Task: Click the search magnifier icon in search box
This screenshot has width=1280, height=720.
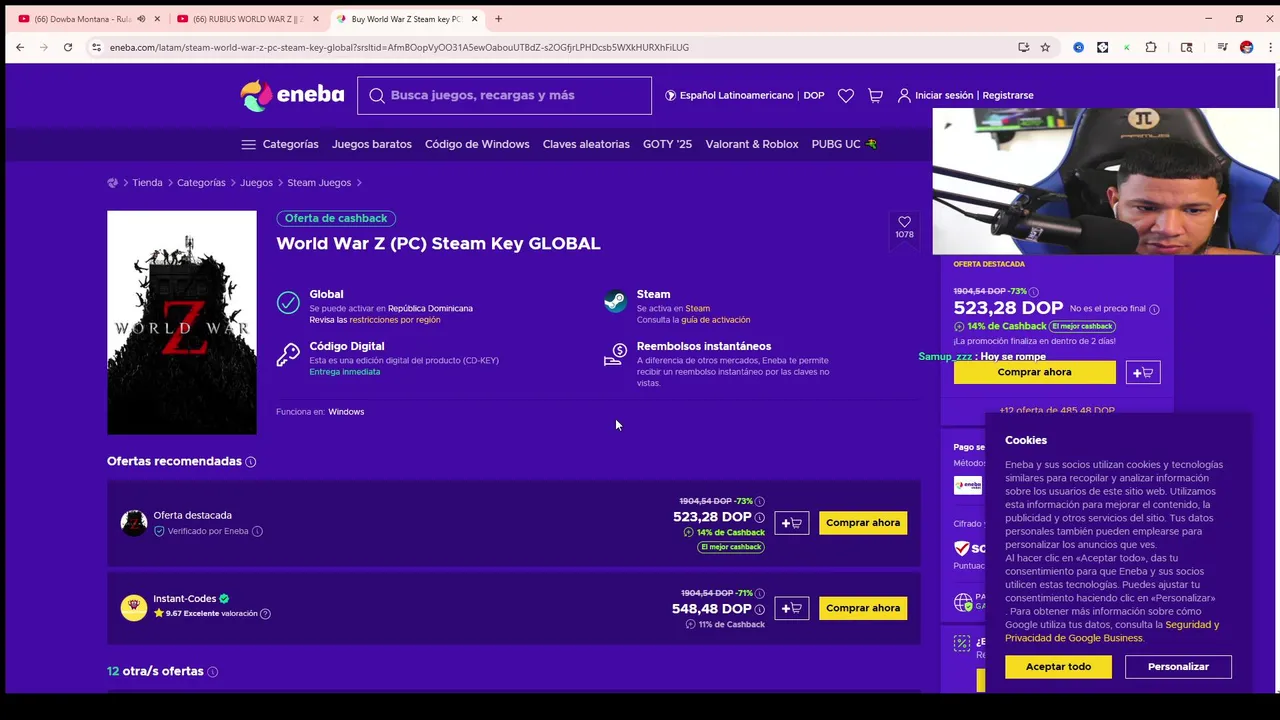Action: pos(377,95)
